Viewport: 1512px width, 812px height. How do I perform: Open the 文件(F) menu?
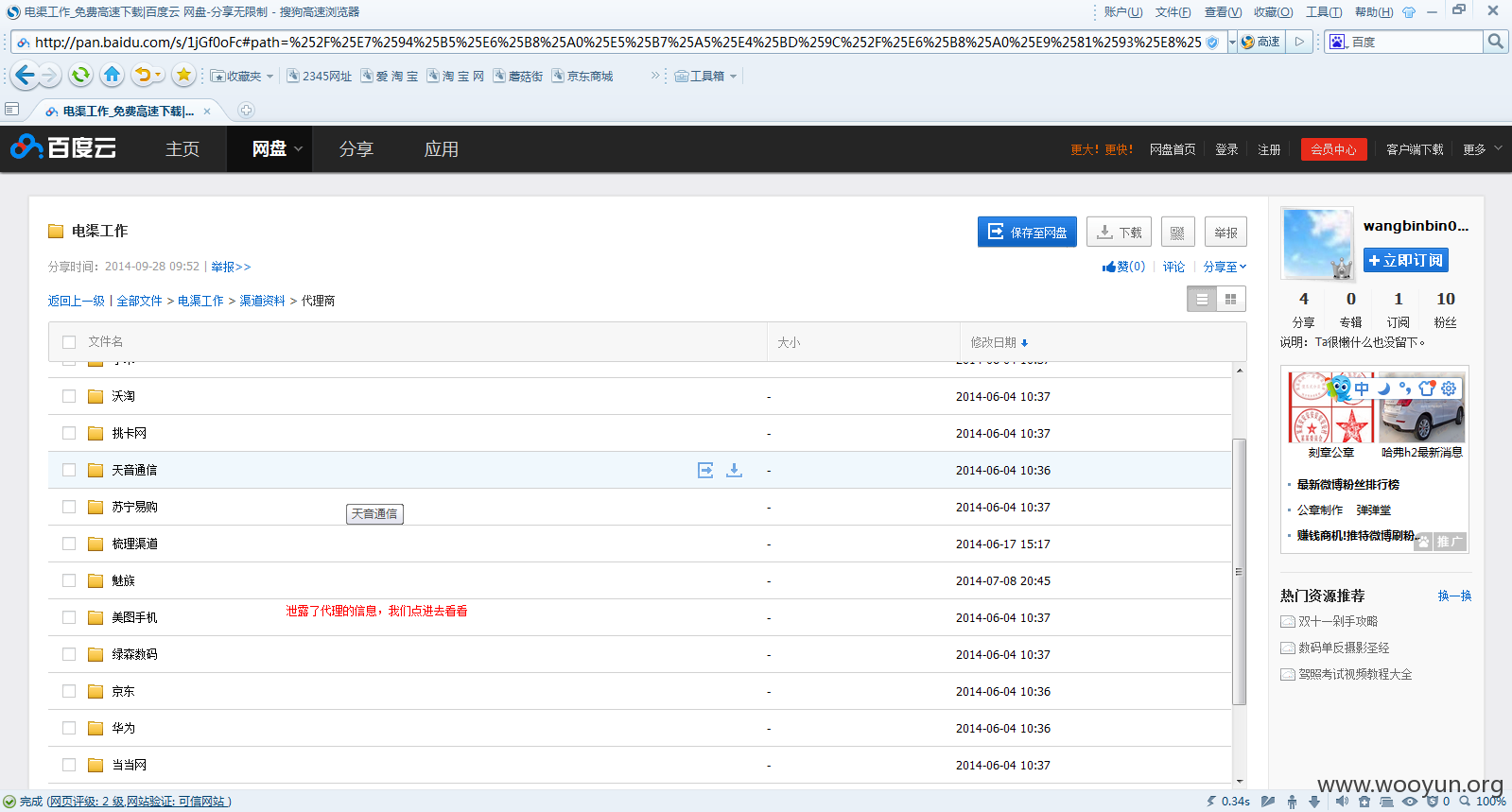[x=1173, y=12]
